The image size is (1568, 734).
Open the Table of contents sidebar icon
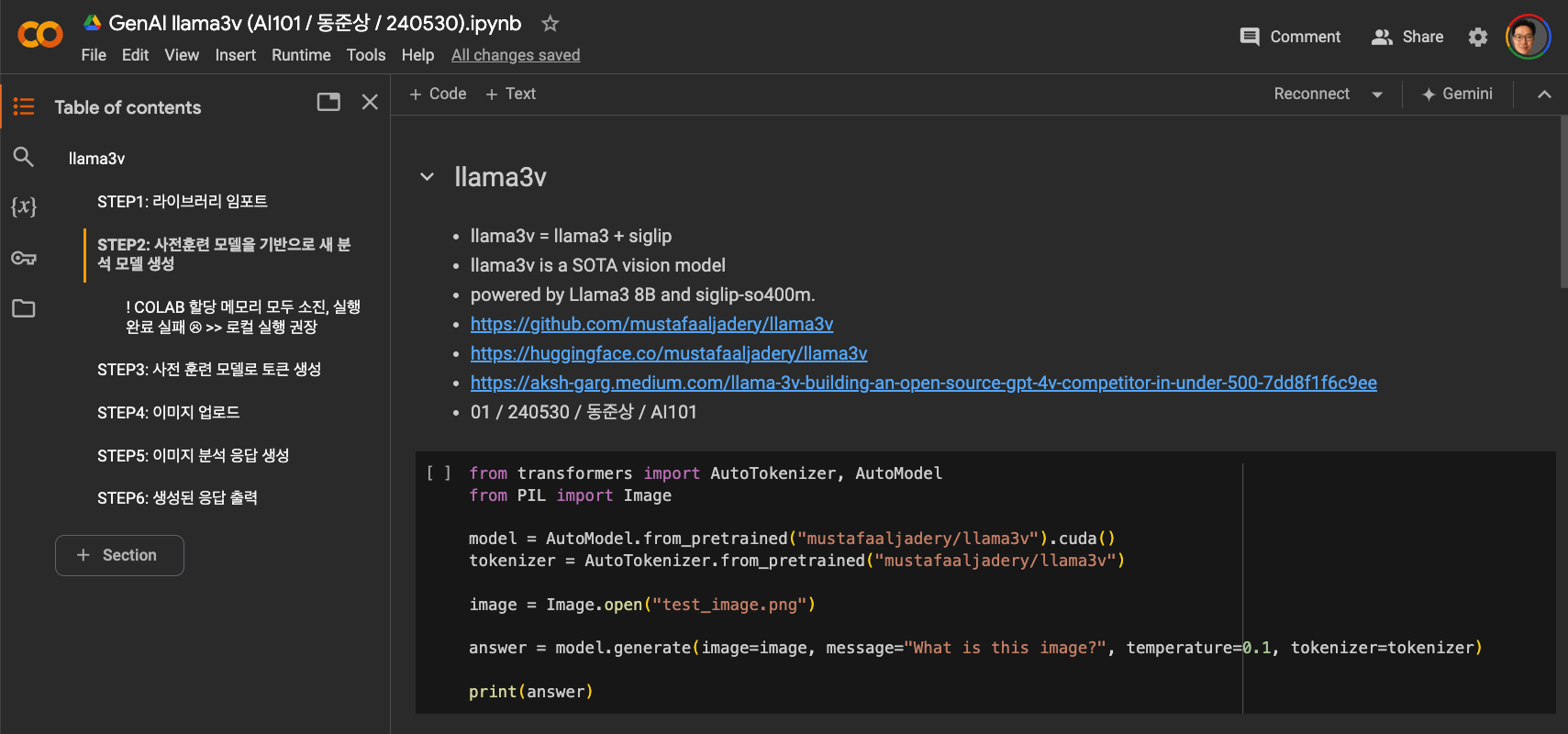(24, 107)
